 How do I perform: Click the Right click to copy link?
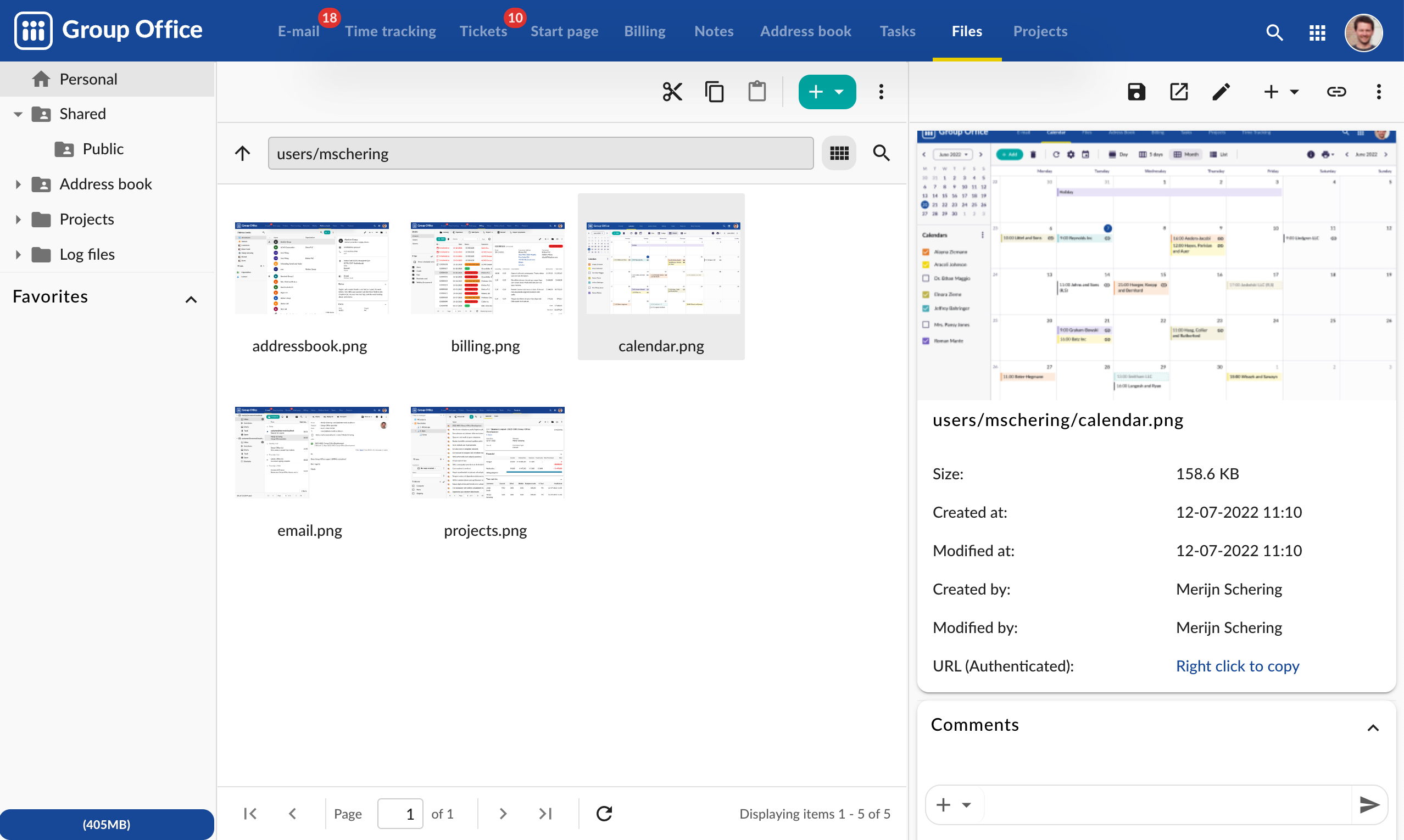1238,665
